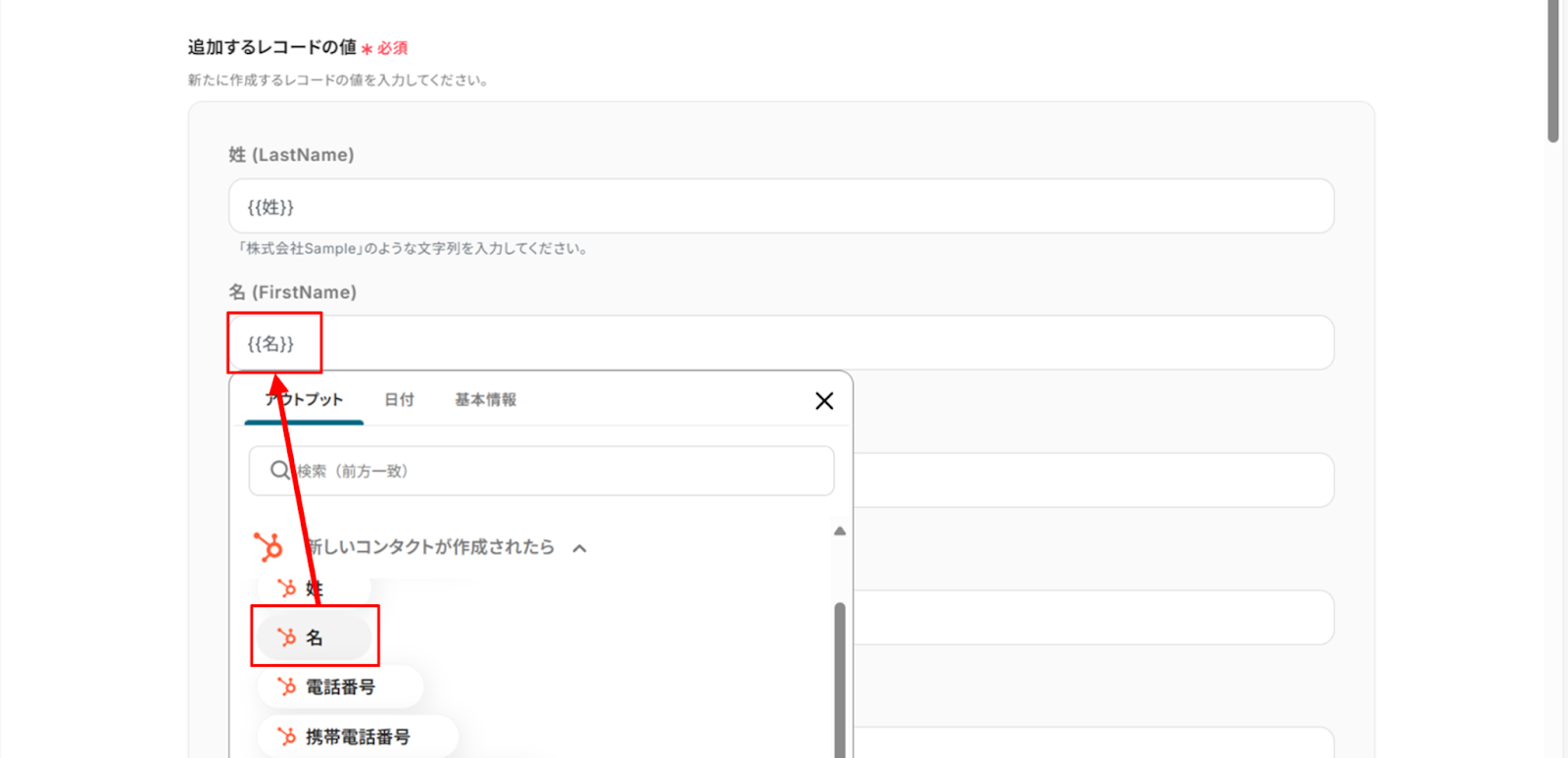Click the page vertical scrollbar thumb

click(x=1553, y=71)
